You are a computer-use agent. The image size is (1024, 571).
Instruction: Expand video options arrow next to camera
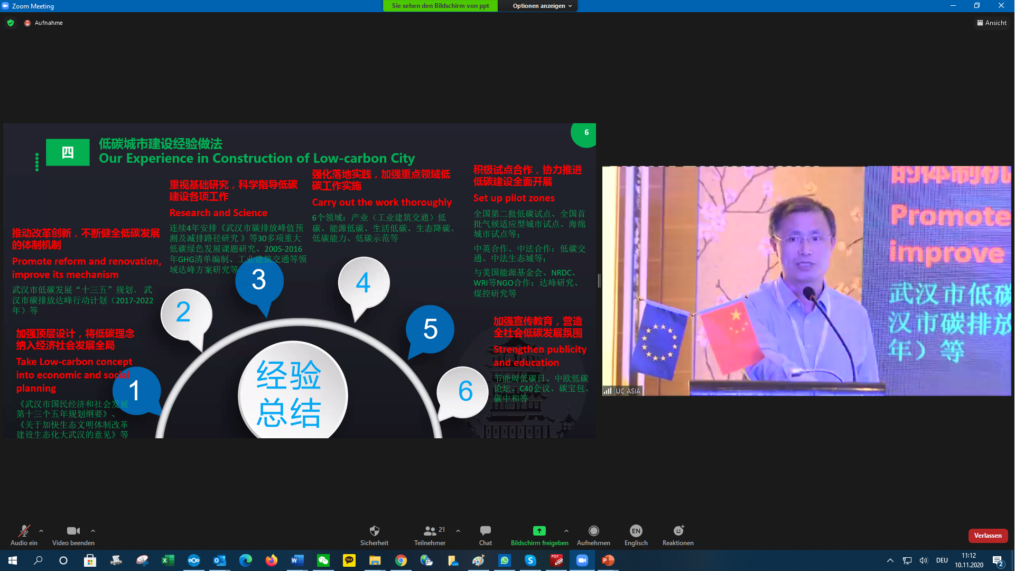[91, 531]
